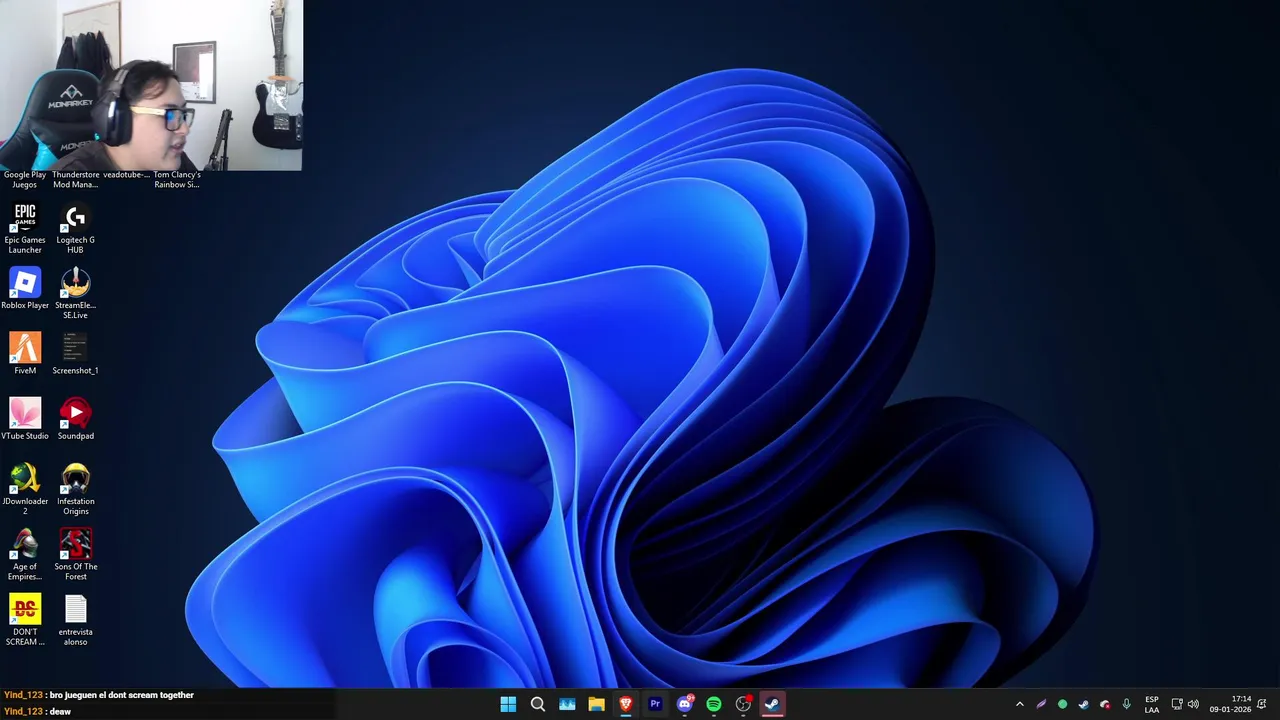This screenshot has height=720, width=1280.
Task: Show hidden system tray icons
Action: point(1019,704)
